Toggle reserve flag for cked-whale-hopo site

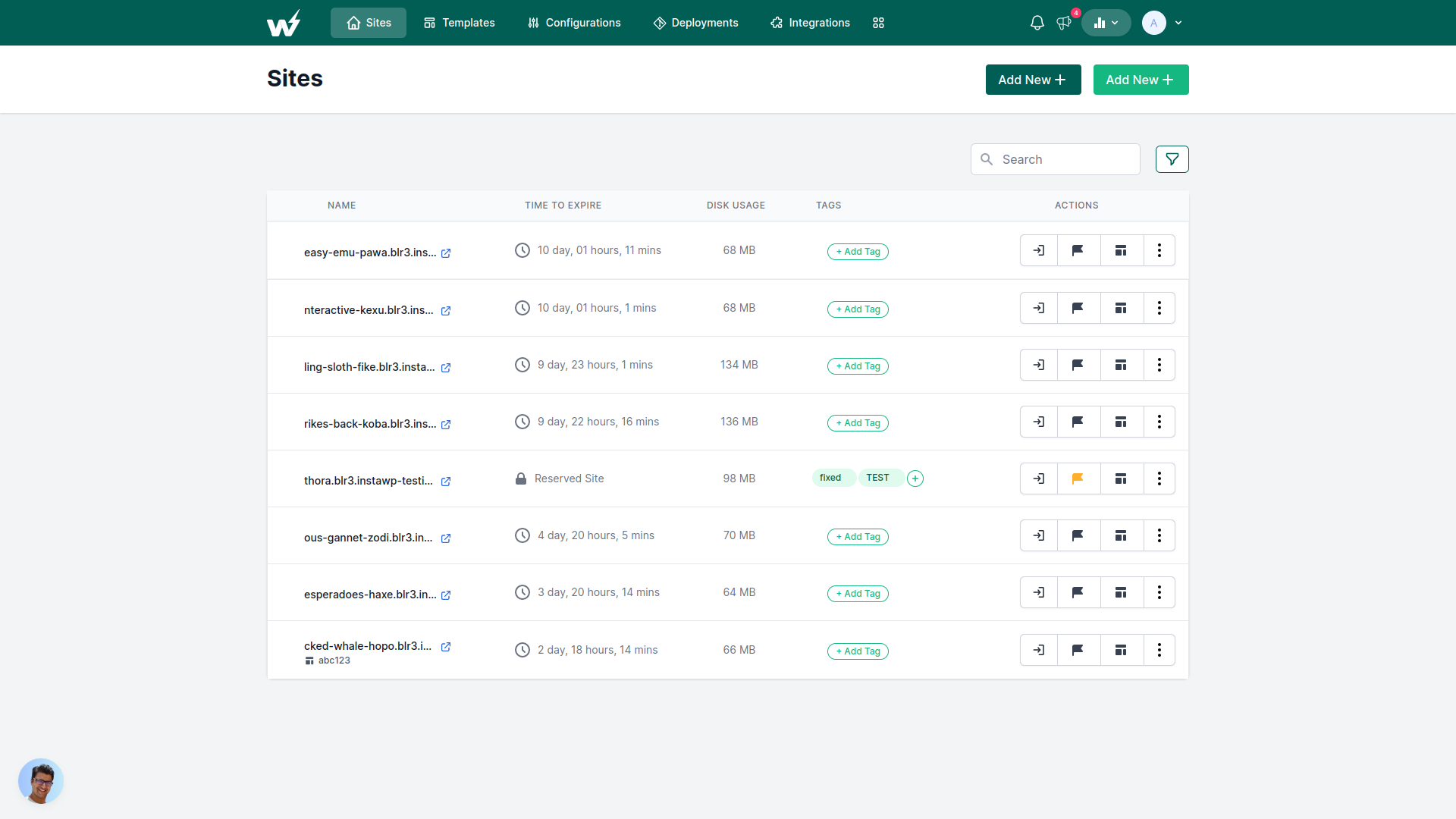[1078, 650]
